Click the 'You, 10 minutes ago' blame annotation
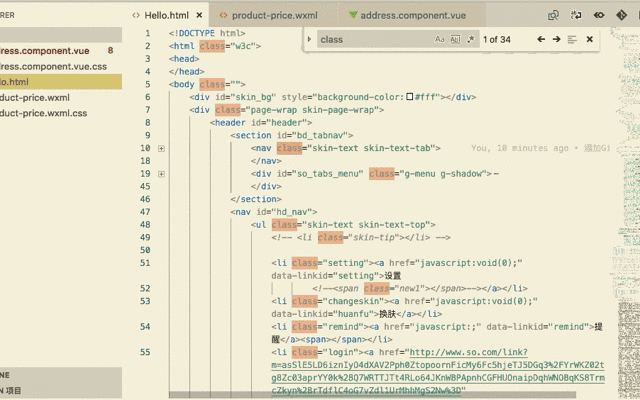 point(520,148)
